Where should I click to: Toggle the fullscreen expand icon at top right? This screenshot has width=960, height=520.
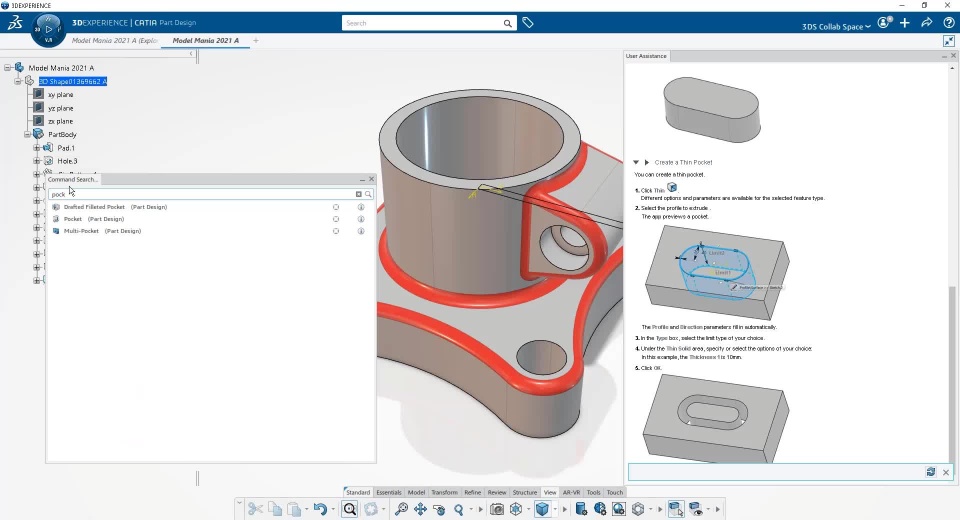pos(948,41)
